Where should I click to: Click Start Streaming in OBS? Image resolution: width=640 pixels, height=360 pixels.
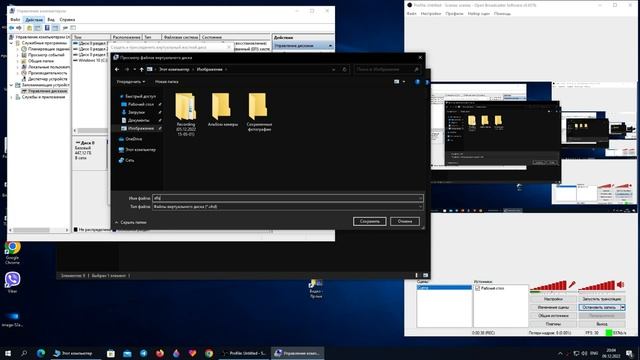tap(602, 299)
